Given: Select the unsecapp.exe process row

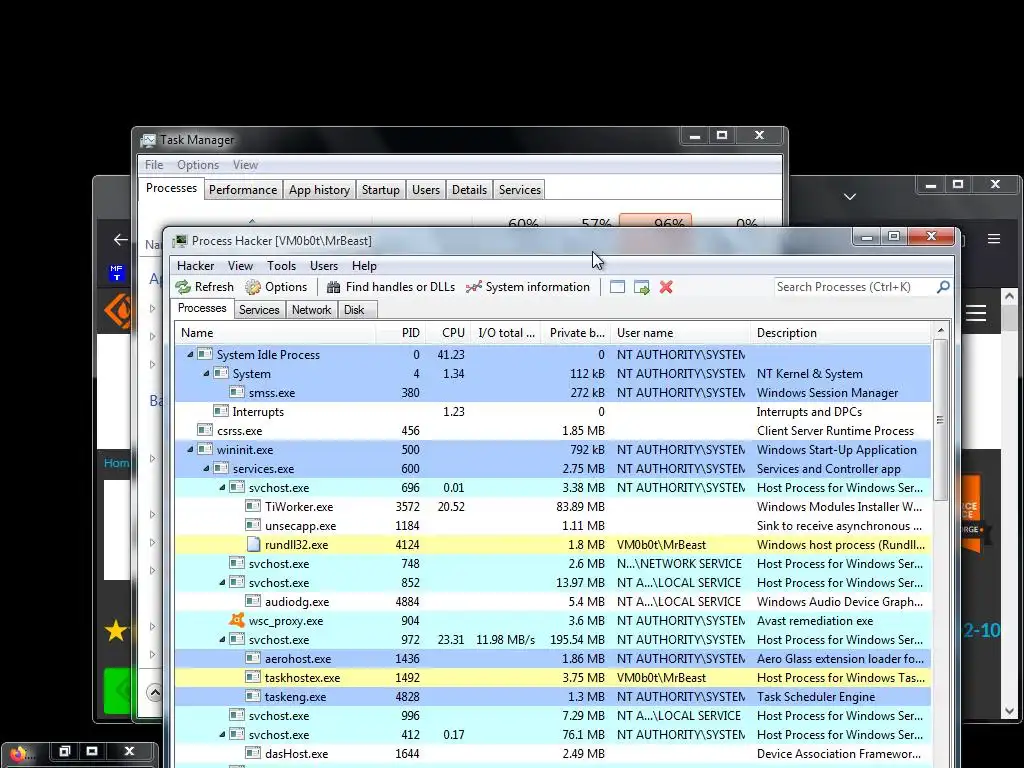Looking at the screenshot, I should [552, 526].
